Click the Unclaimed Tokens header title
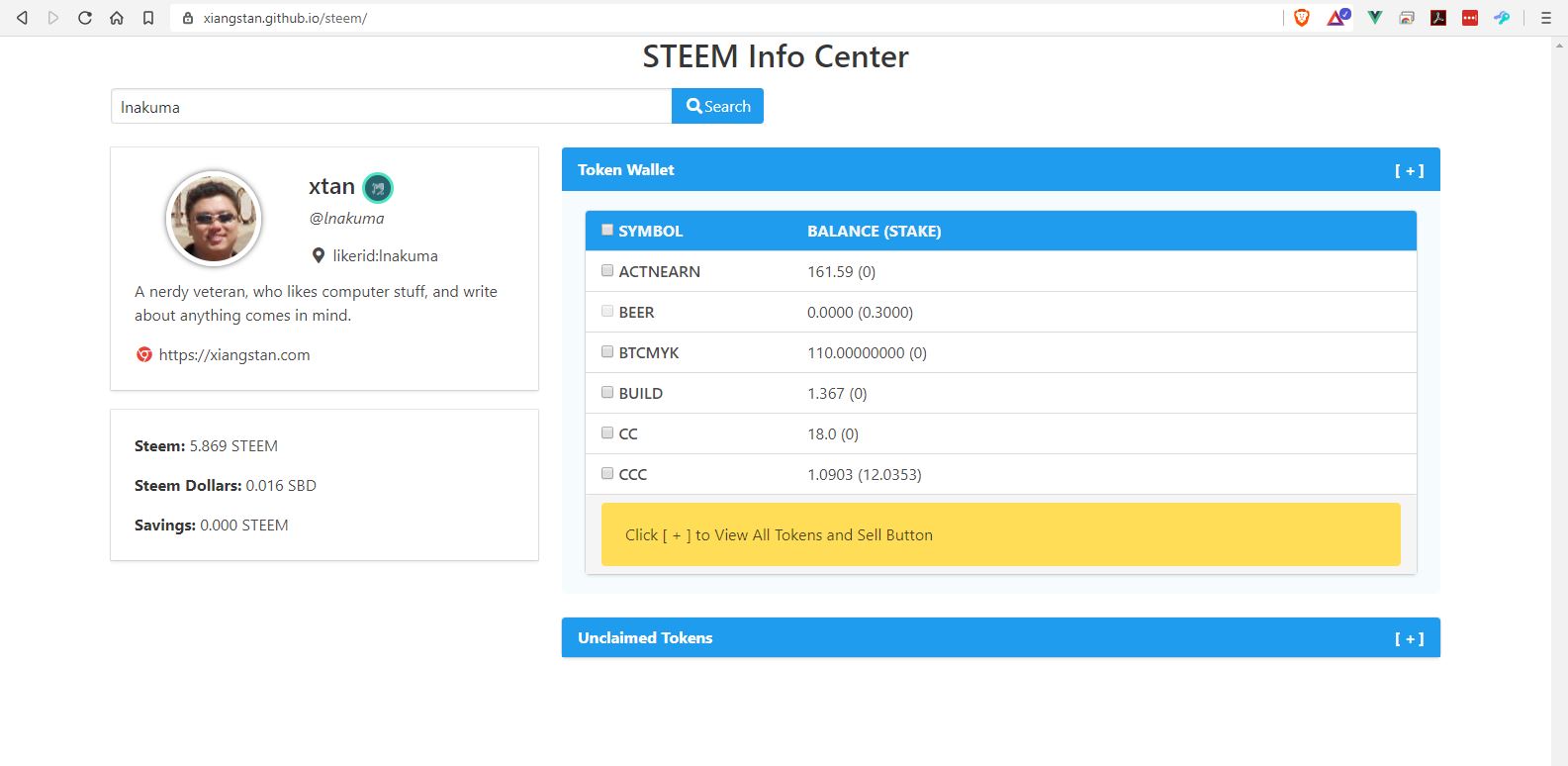This screenshot has height=766, width=1568. 645,638
